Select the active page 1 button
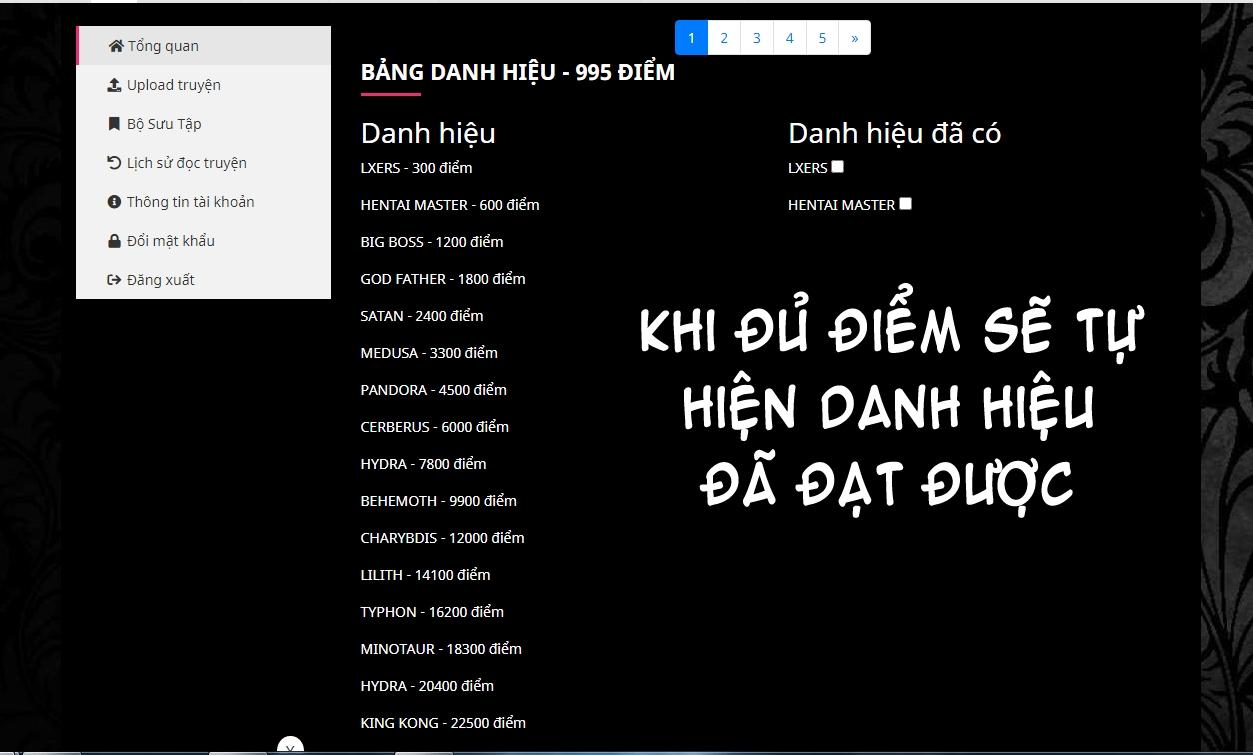 691,38
